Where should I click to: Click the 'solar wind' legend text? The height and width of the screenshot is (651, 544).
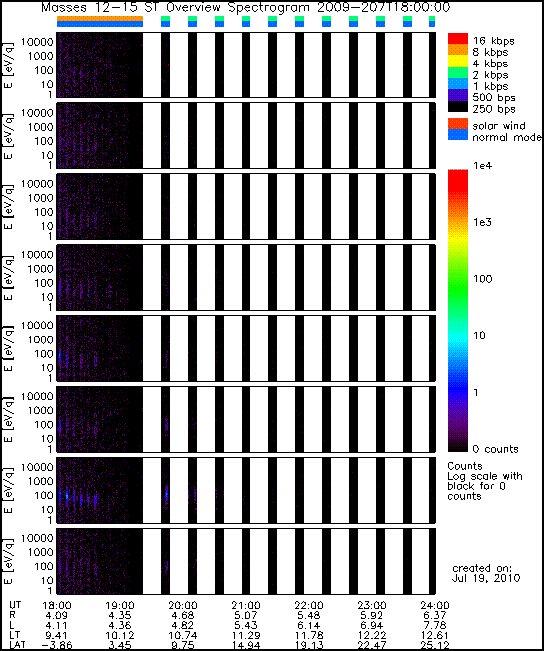(499, 125)
